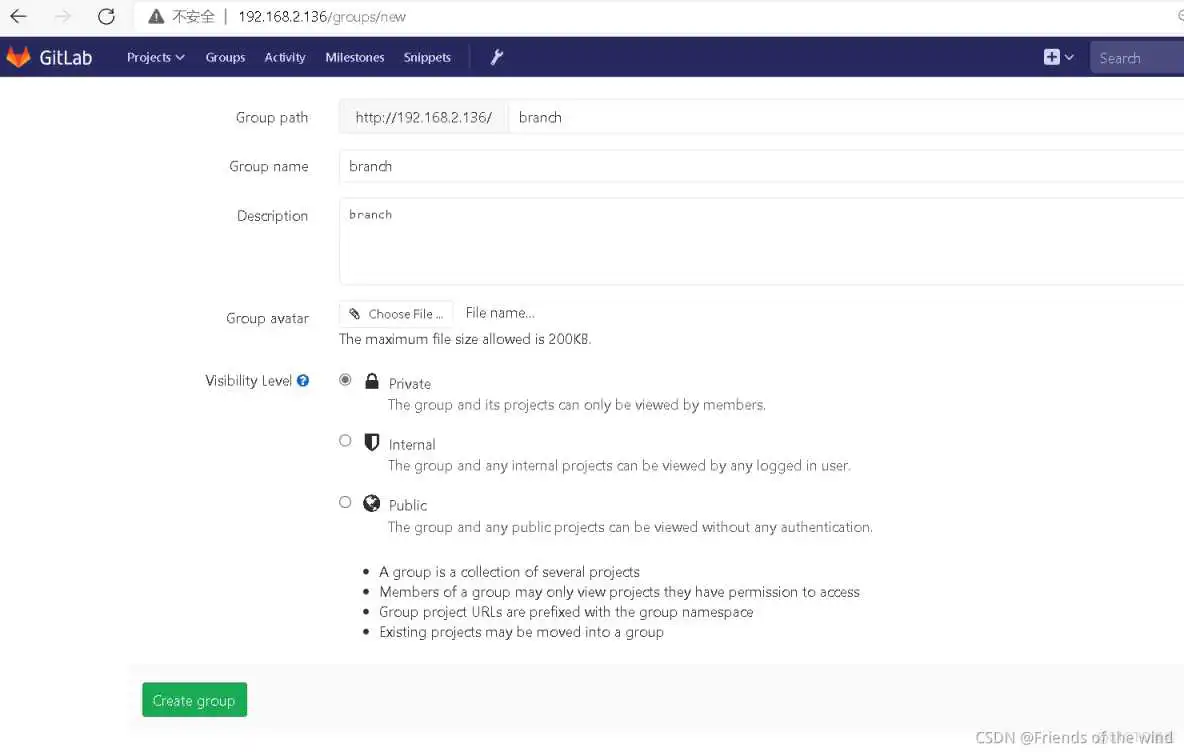Open the Activity navigation item
The height and width of the screenshot is (752, 1184).
285,57
